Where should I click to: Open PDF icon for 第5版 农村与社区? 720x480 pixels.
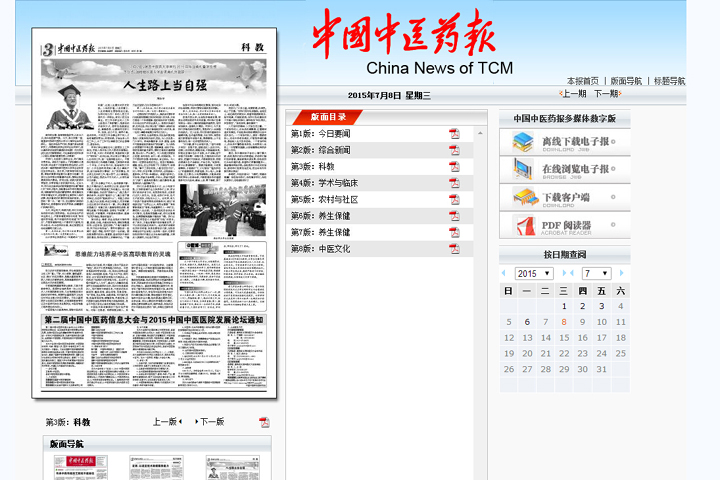coord(454,199)
